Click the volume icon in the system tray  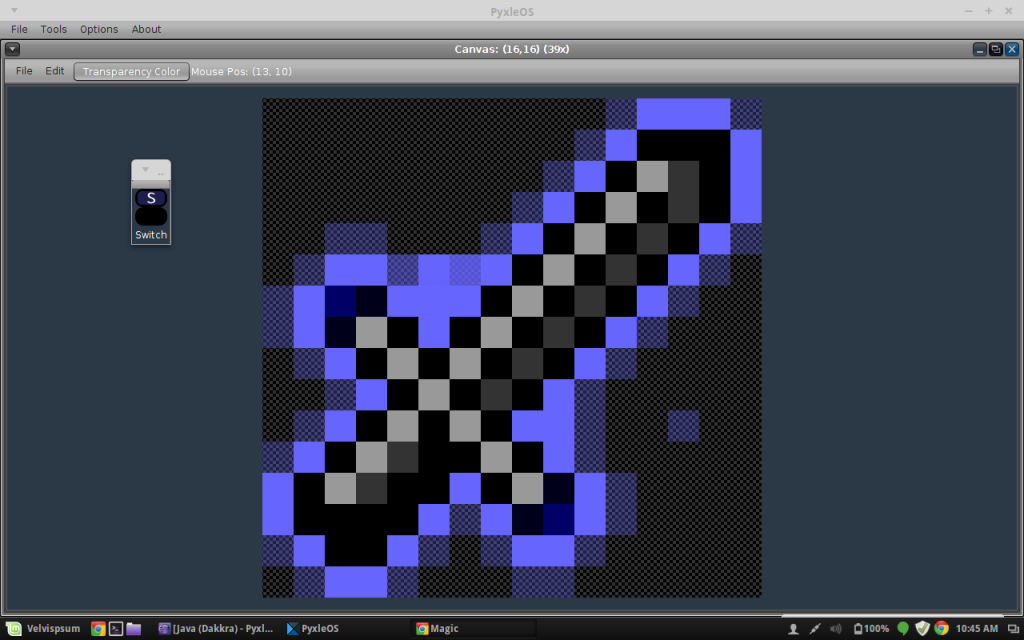coord(837,628)
